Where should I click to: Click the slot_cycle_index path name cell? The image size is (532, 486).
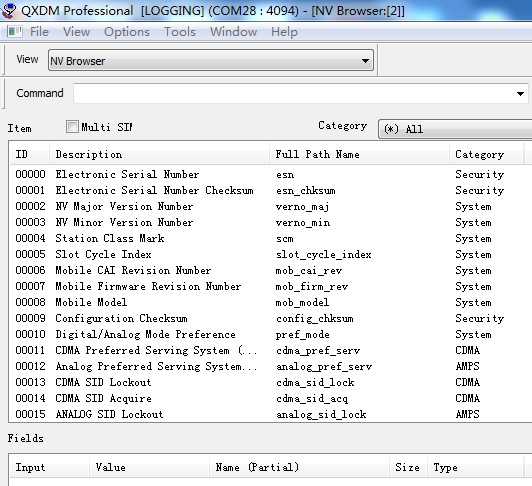pos(324,255)
